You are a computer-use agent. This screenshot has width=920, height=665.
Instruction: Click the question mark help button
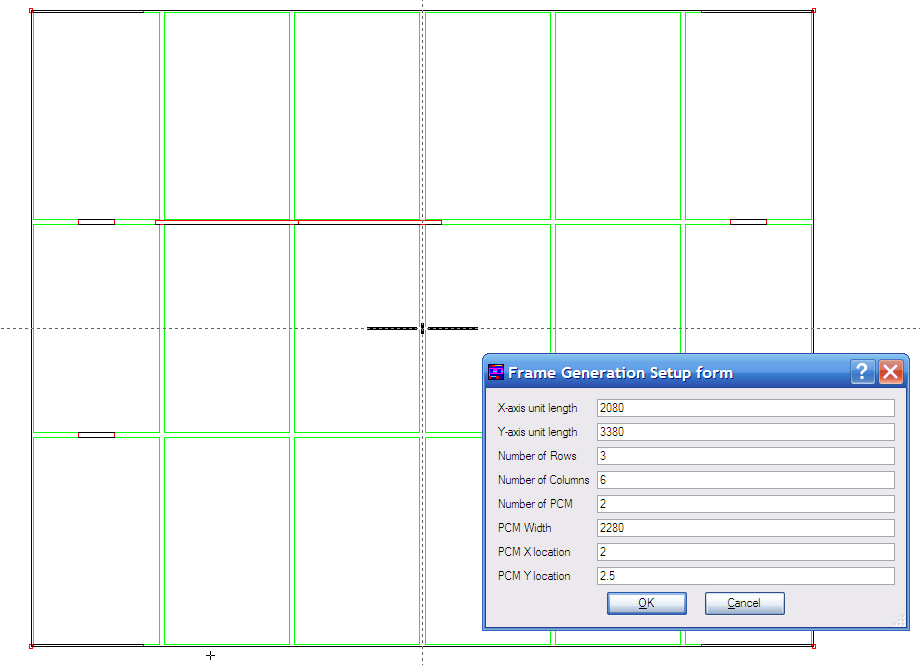(863, 372)
